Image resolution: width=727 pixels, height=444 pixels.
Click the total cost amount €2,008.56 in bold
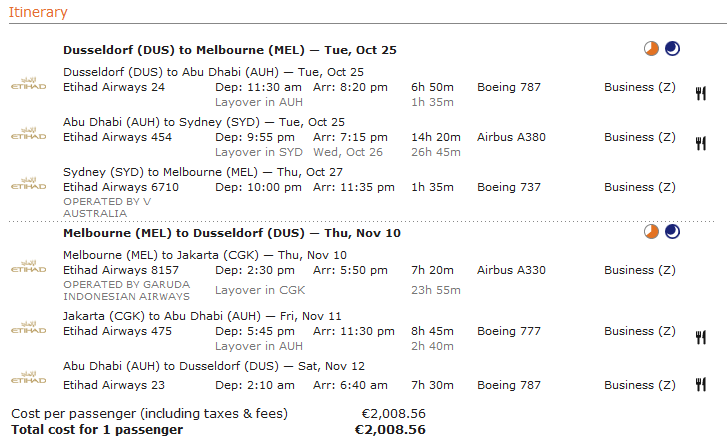390,430
